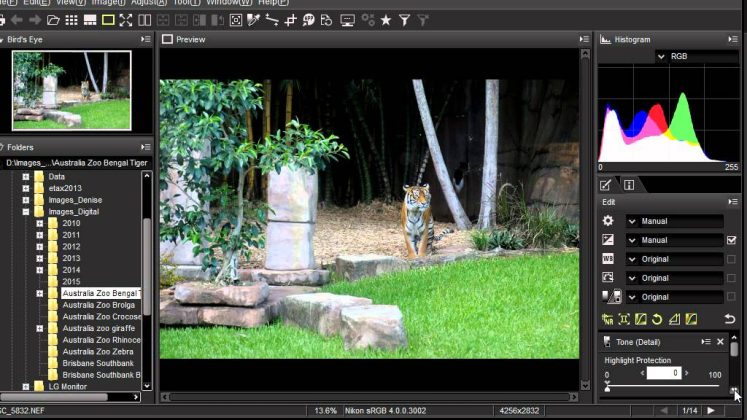747x420 pixels.
Task: Click the Picture Control icon
Action: 608,277
